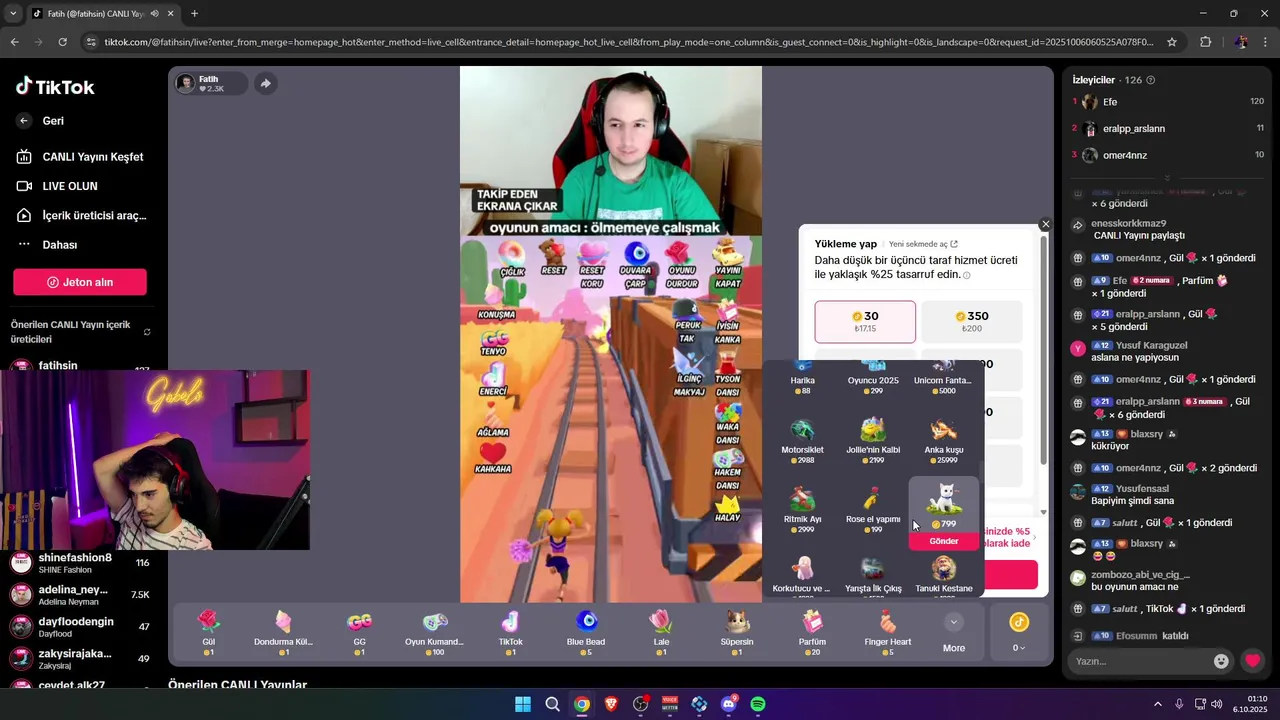Choose the Rose el yapımı gift
The image size is (1280, 720).
tap(873, 509)
